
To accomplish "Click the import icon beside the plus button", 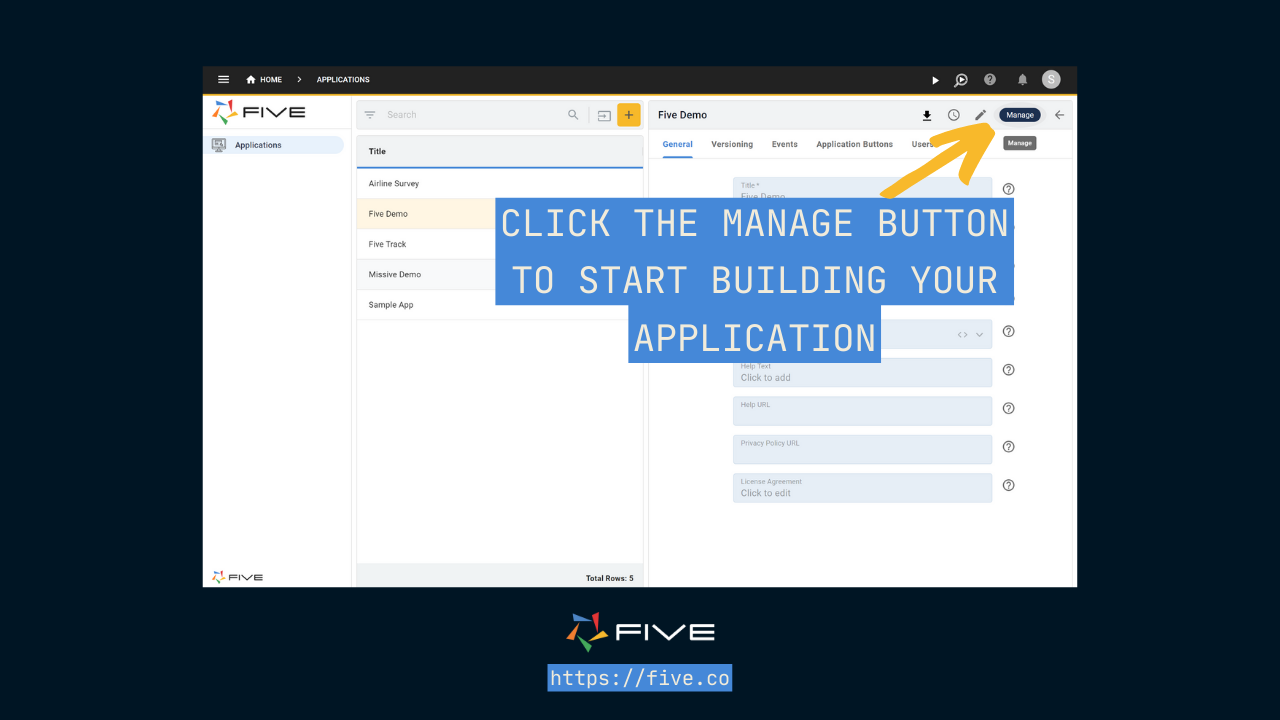I will tap(603, 115).
